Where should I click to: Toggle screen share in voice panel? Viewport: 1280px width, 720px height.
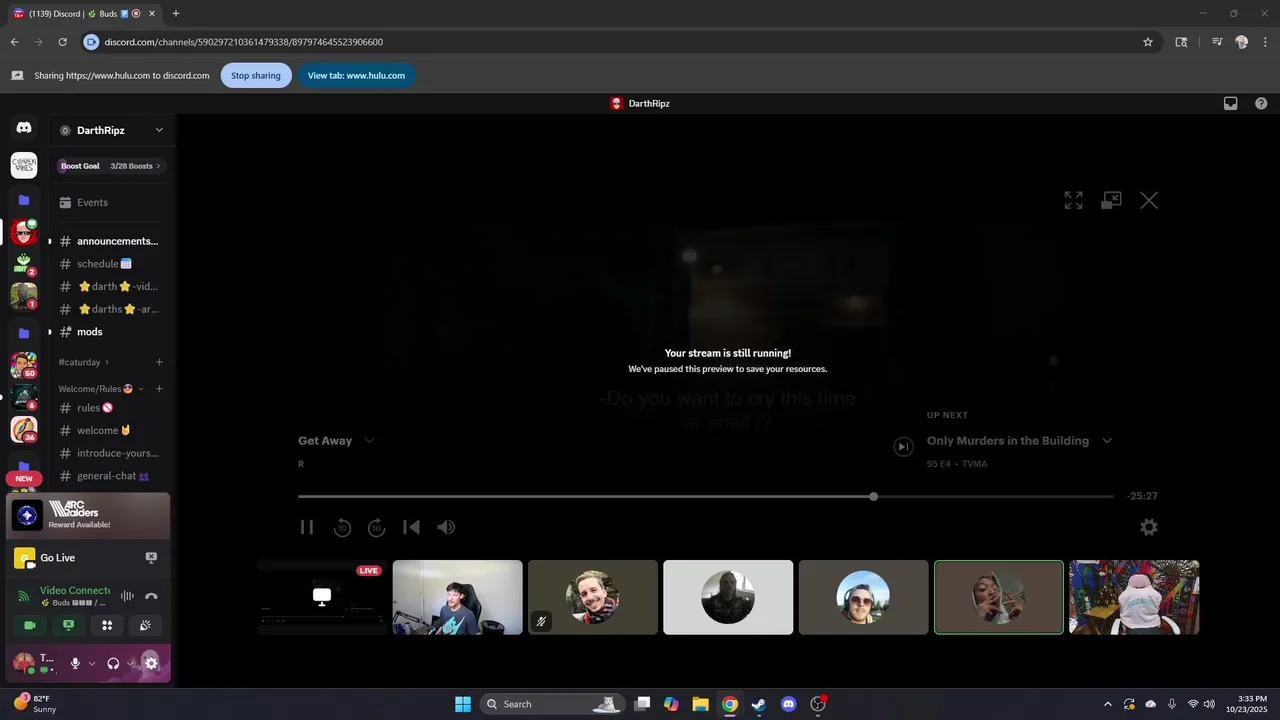tap(68, 625)
